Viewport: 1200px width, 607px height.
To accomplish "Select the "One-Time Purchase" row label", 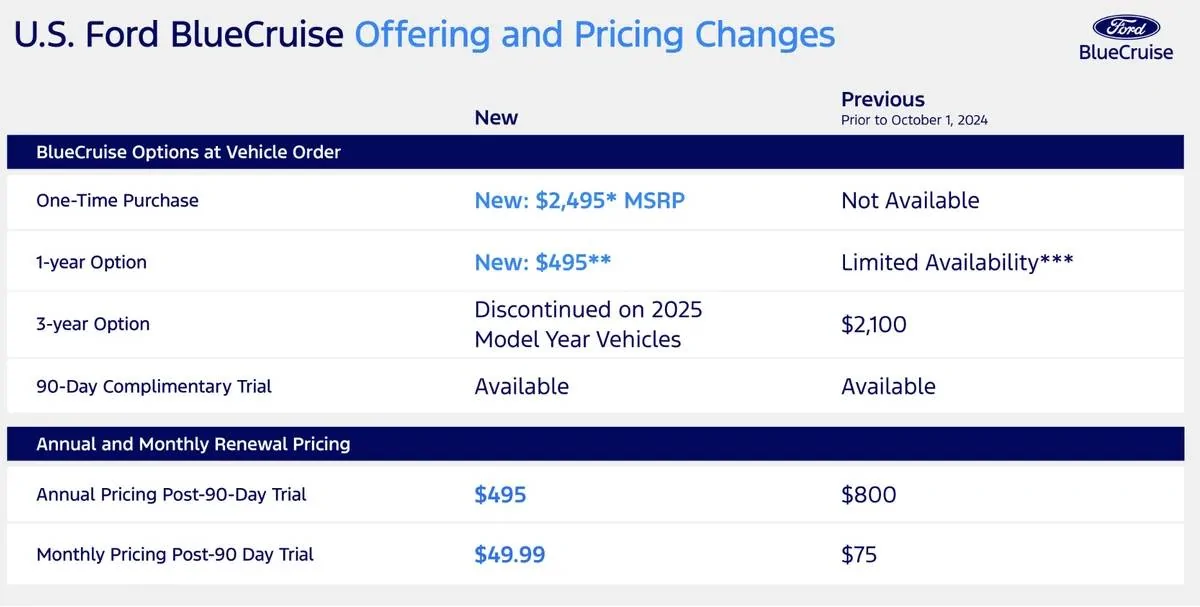I will coord(117,200).
